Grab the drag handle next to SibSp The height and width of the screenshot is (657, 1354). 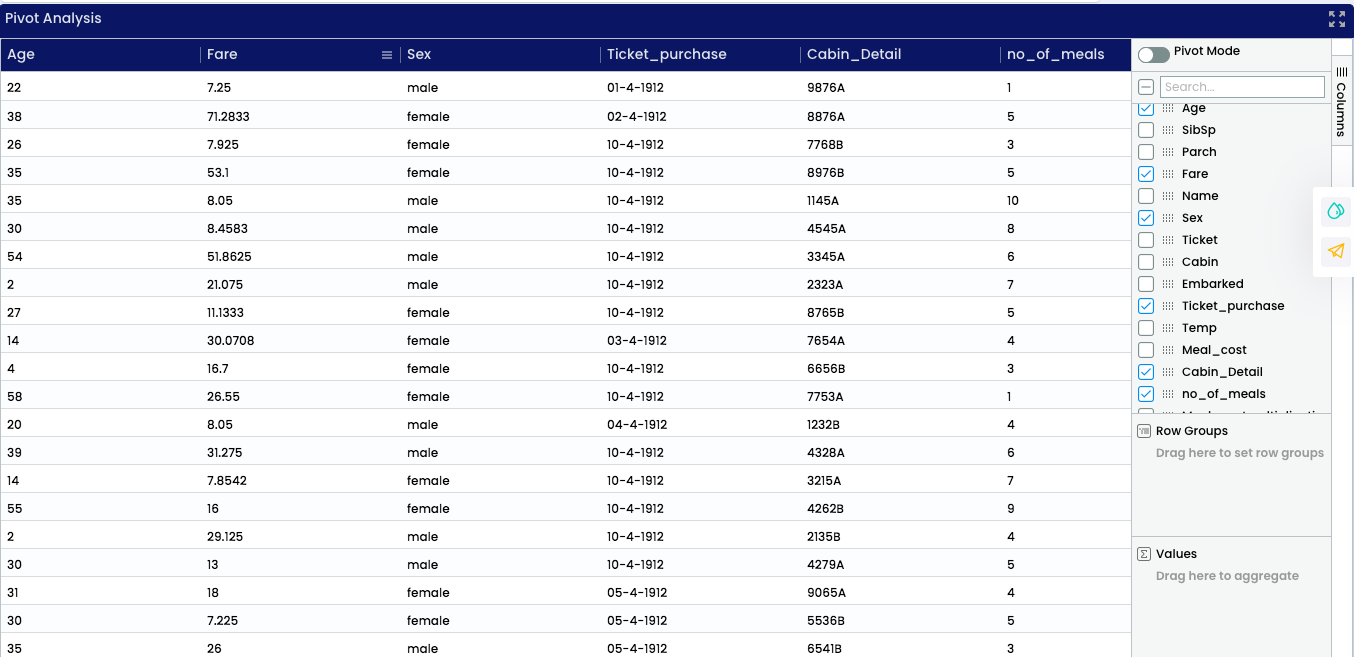click(1168, 130)
